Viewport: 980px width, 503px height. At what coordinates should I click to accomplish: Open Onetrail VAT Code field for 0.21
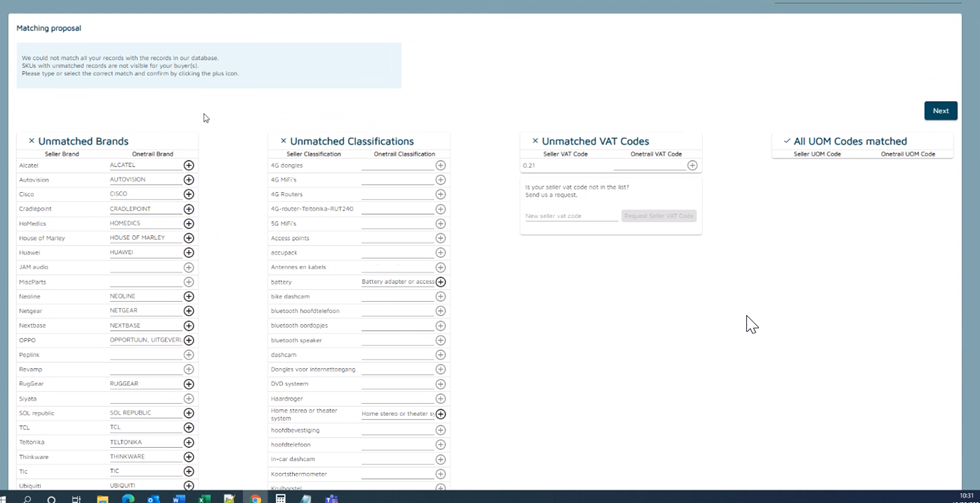click(648, 165)
